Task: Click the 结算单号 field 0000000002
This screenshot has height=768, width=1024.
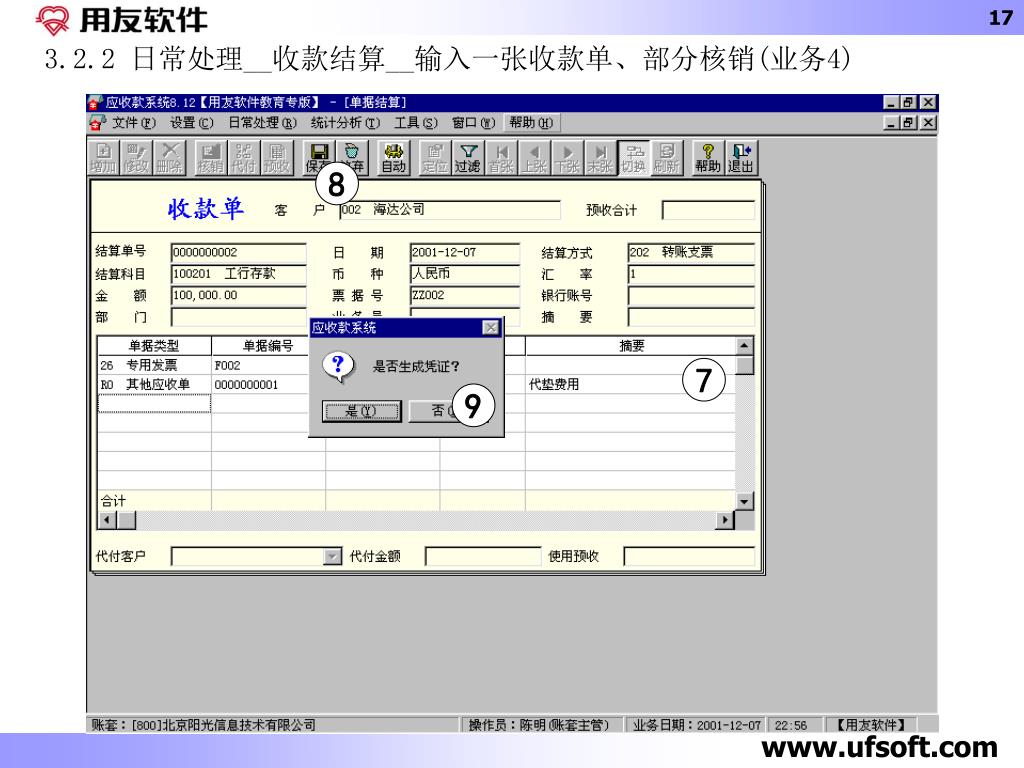Action: coord(238,252)
